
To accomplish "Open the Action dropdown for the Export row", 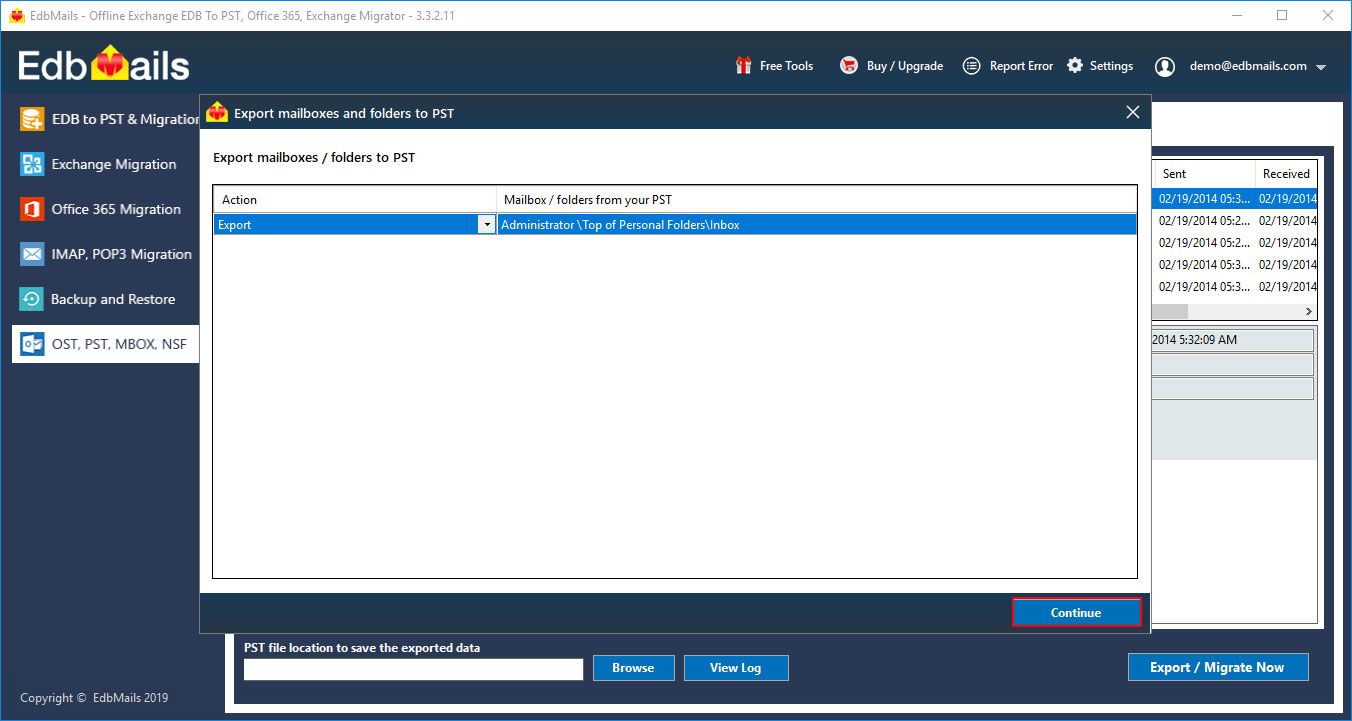I will pos(487,225).
